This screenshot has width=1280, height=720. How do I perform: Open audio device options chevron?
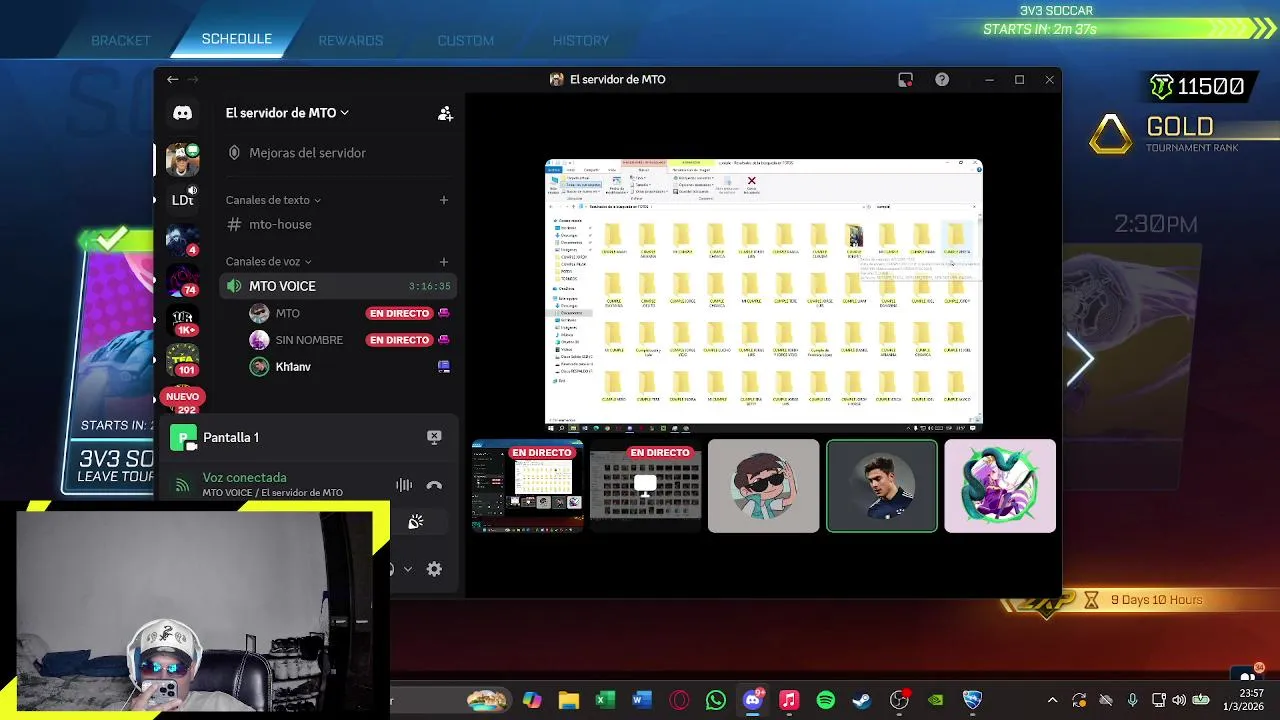407,569
